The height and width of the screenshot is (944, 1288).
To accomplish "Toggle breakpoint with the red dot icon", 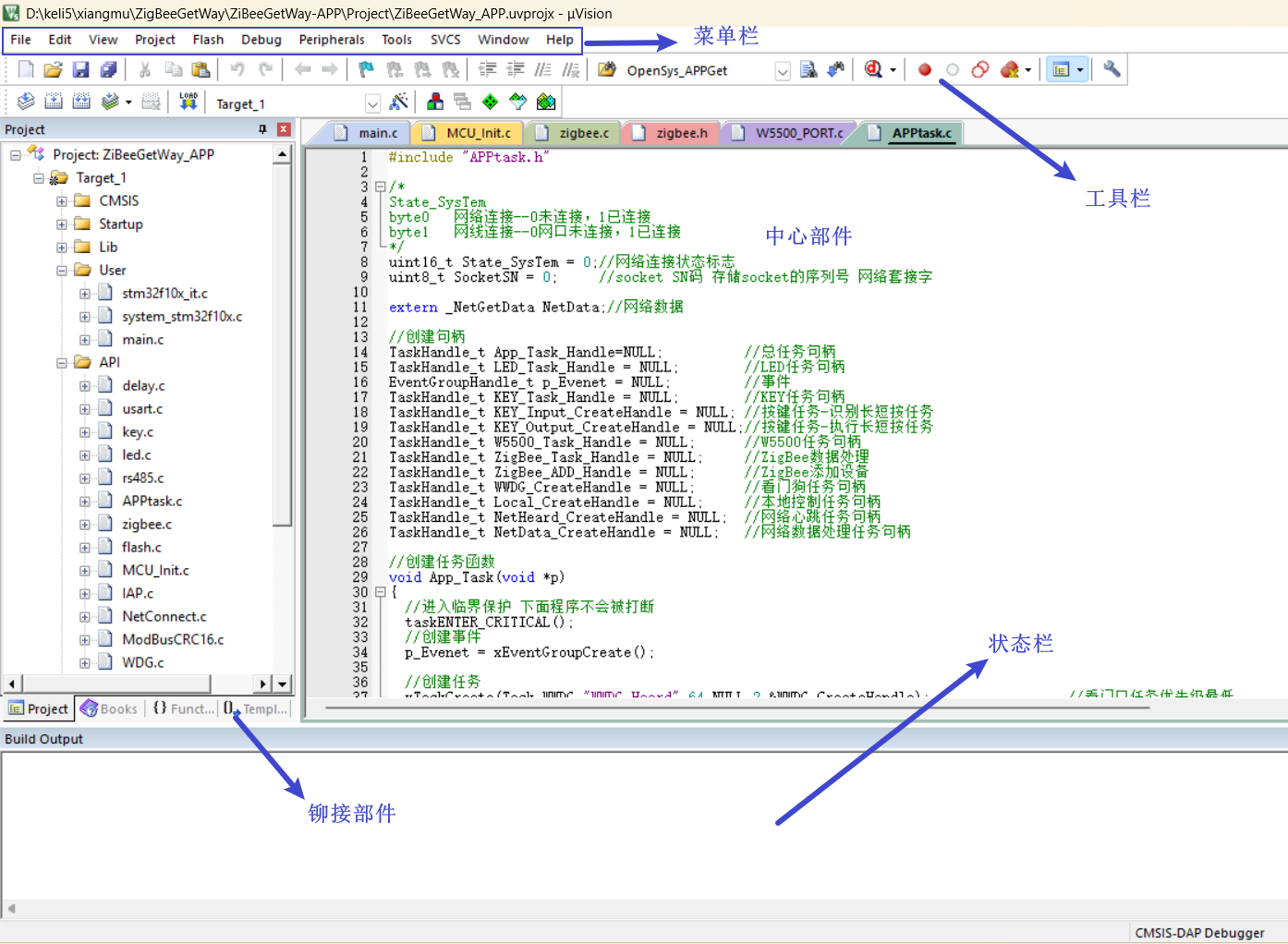I will (924, 69).
